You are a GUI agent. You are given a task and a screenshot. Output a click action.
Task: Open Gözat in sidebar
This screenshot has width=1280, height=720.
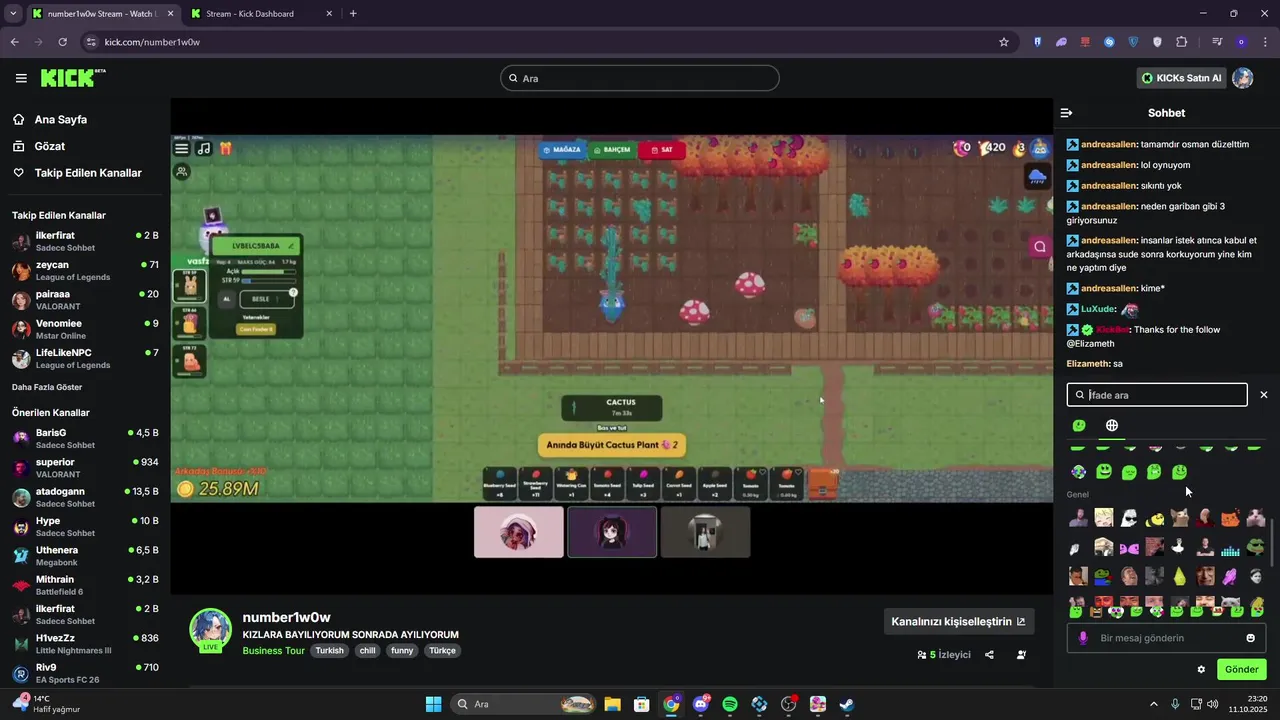click(50, 146)
